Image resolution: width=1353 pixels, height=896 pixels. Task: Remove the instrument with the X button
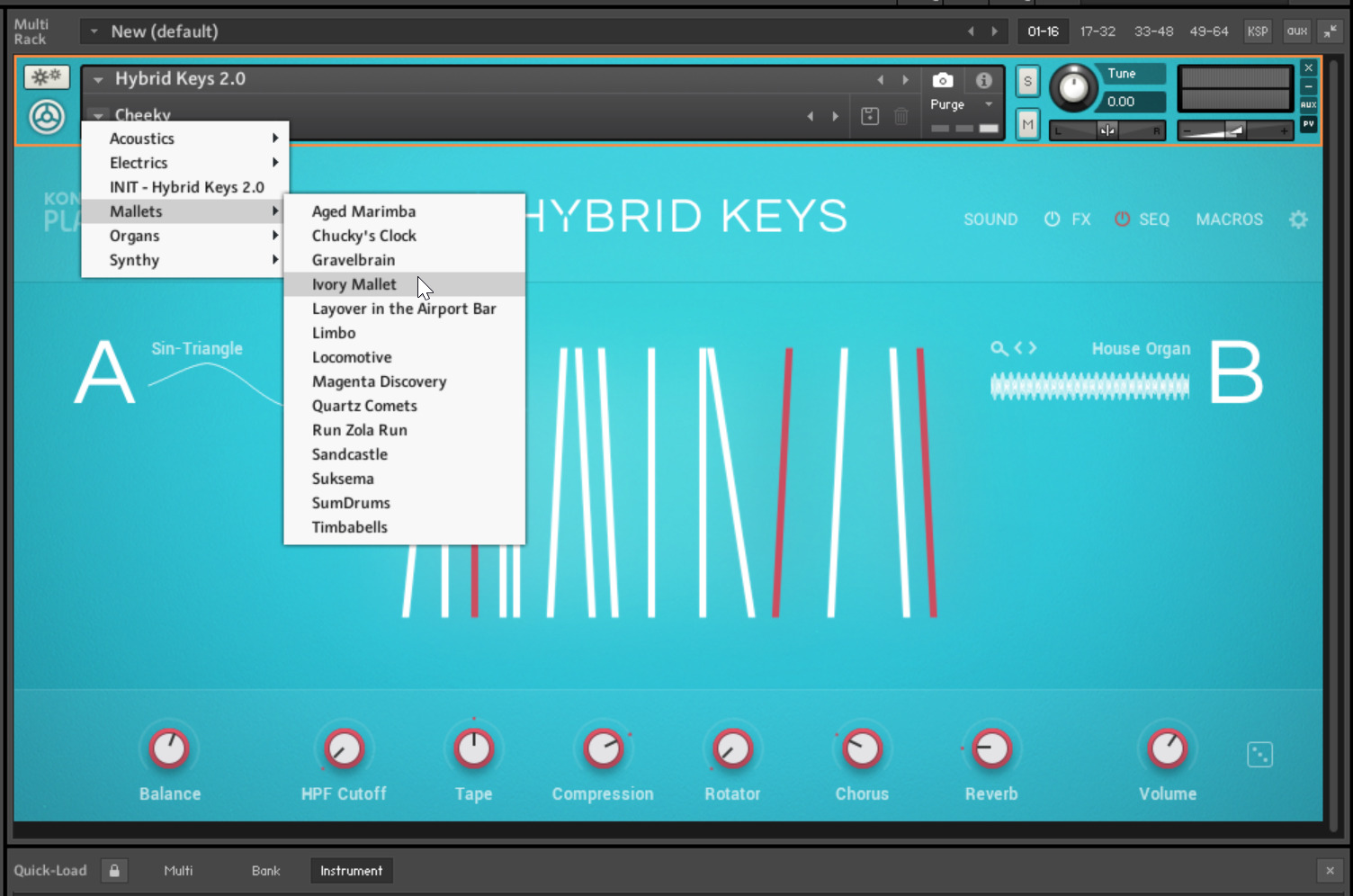1309,68
